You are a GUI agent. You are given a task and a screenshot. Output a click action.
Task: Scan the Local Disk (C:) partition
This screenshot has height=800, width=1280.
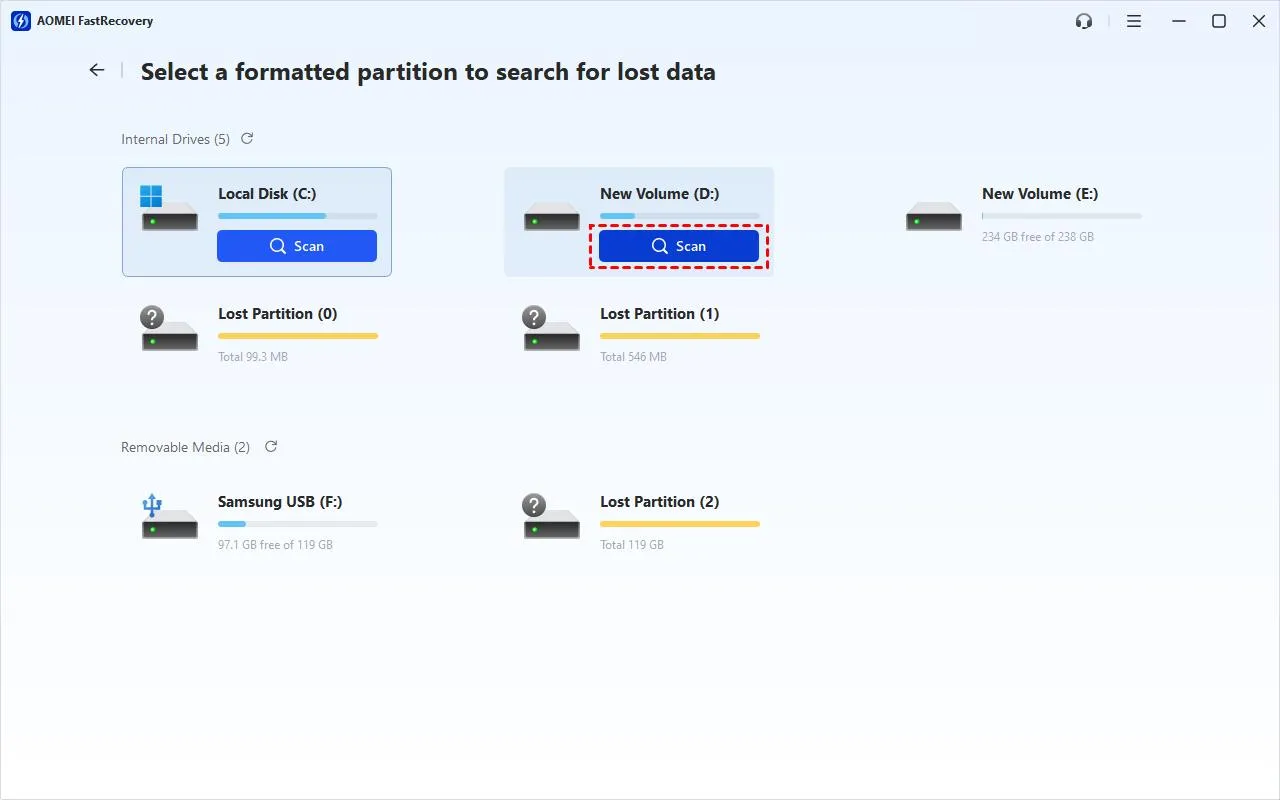click(x=297, y=246)
